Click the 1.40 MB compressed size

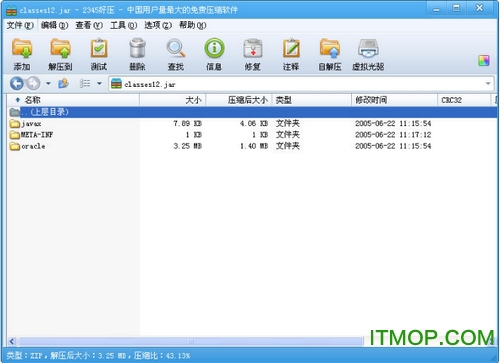(254, 146)
